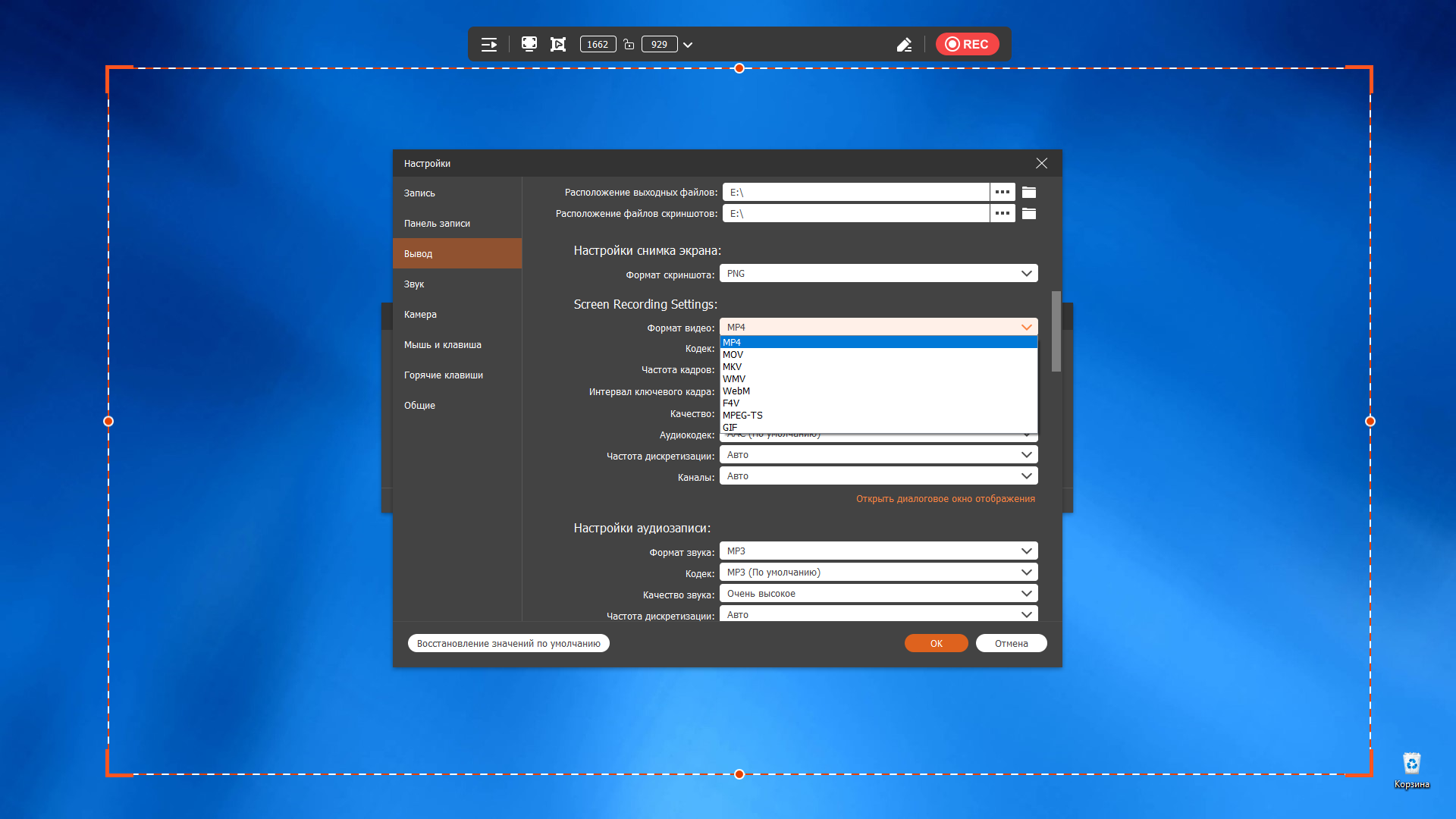Choose WebM from the video format list

pyautogui.click(x=736, y=391)
